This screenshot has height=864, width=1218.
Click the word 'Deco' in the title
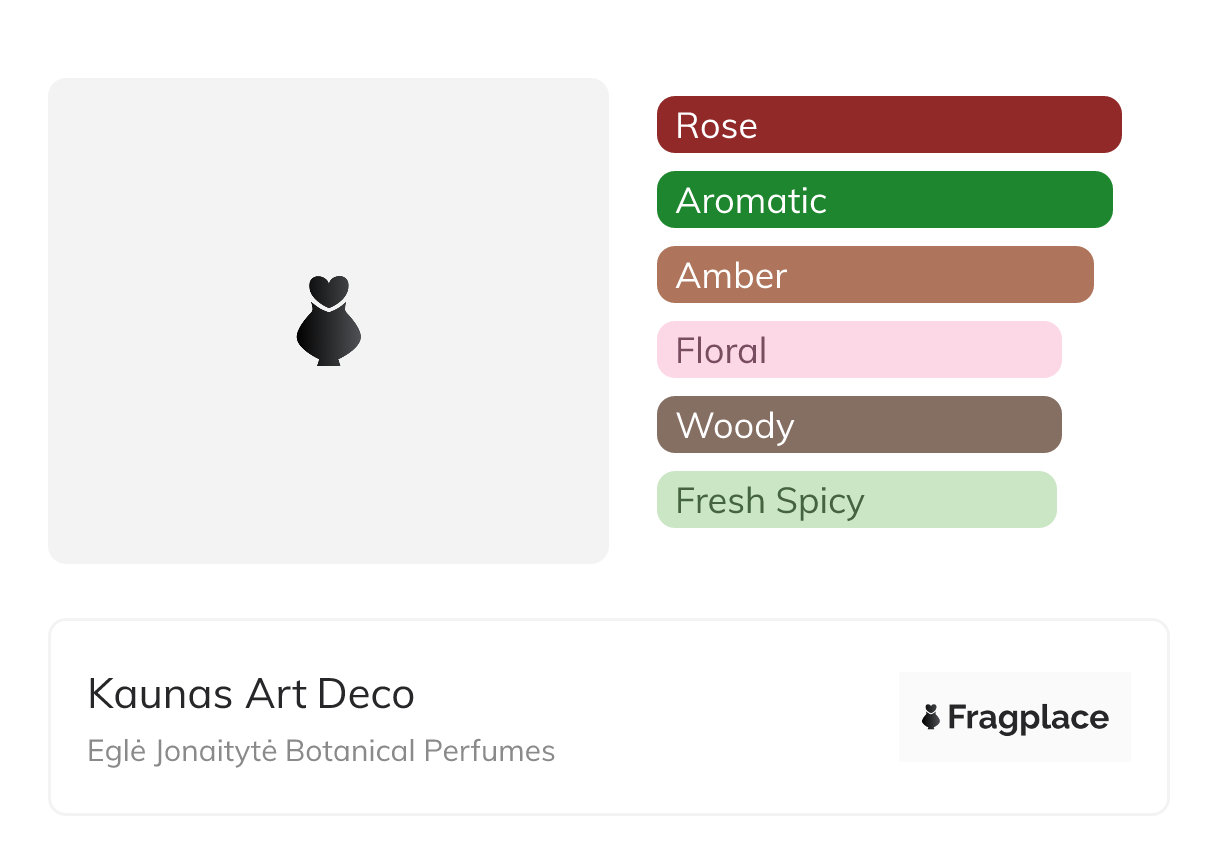click(366, 694)
